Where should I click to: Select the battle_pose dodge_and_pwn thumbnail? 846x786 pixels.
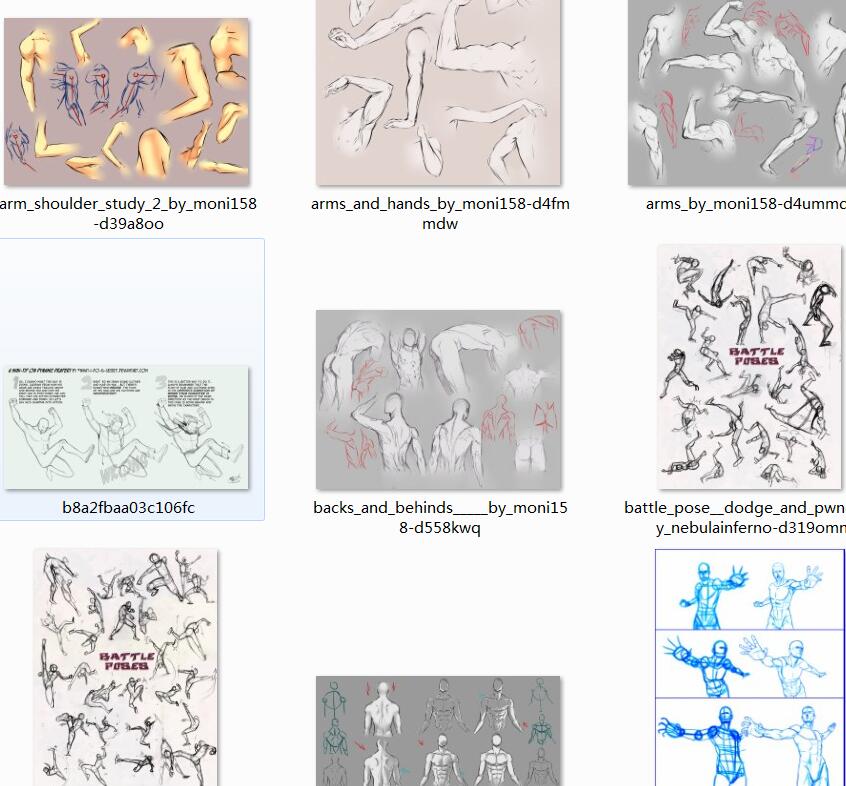[749, 367]
